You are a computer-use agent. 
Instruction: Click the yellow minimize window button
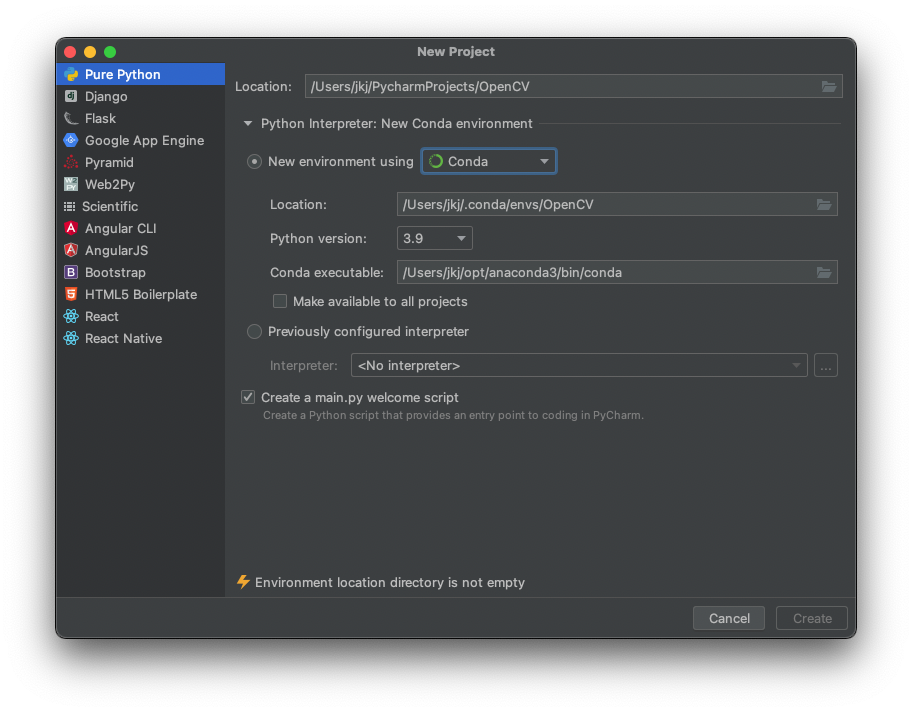(x=90, y=52)
